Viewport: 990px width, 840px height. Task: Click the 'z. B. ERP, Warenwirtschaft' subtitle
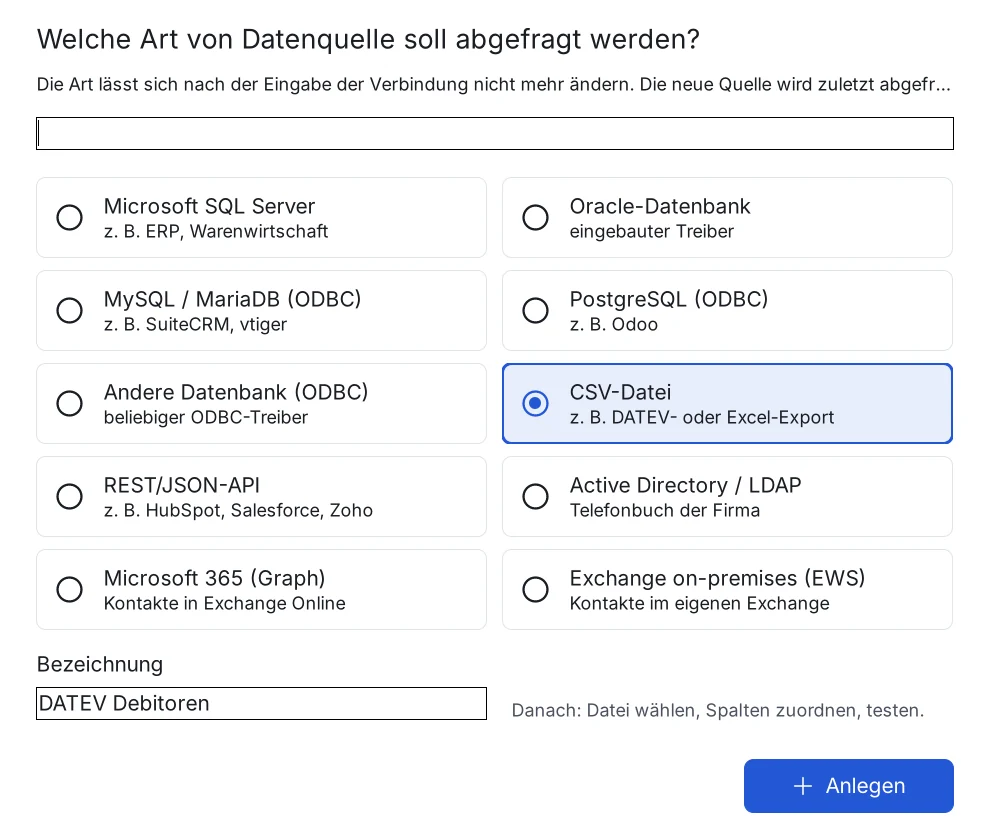(216, 232)
